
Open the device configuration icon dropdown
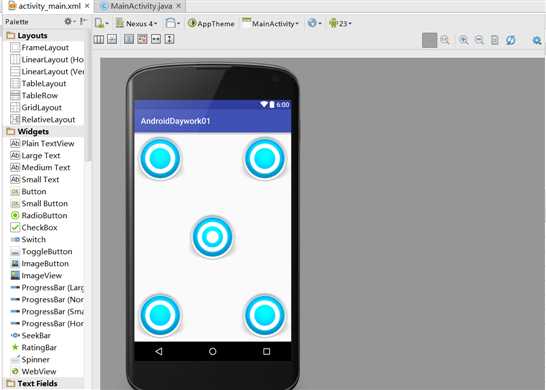pos(101,23)
